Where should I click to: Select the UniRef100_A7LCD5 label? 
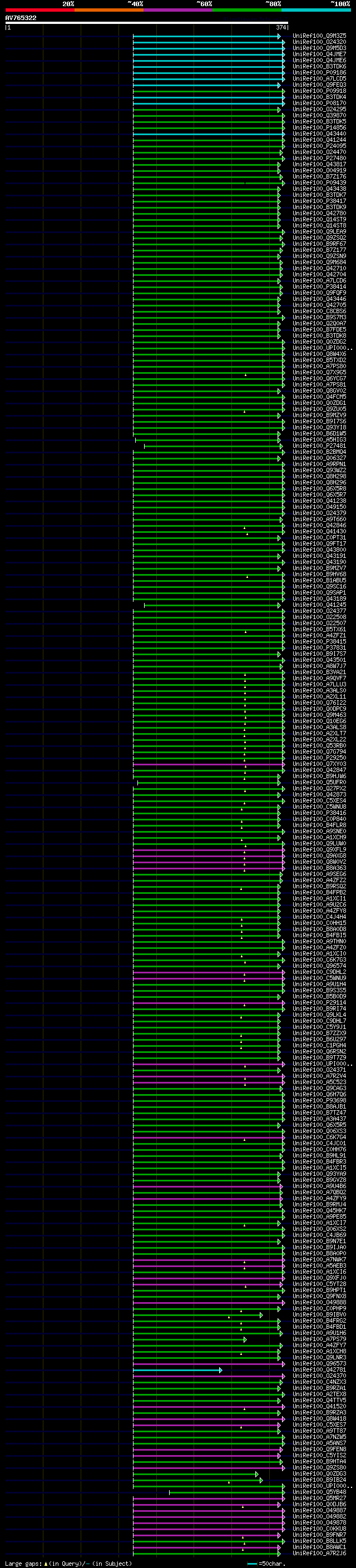click(x=319, y=78)
